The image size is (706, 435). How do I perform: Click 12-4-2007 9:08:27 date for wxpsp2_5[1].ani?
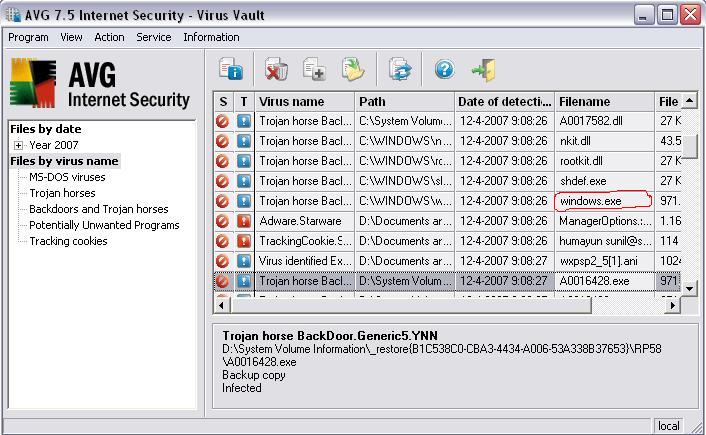coord(503,261)
